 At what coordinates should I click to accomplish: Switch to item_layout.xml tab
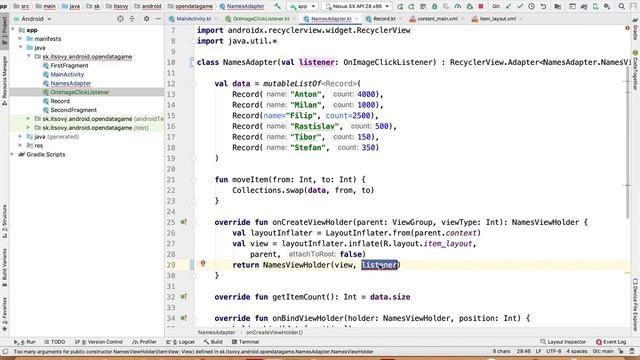497,19
